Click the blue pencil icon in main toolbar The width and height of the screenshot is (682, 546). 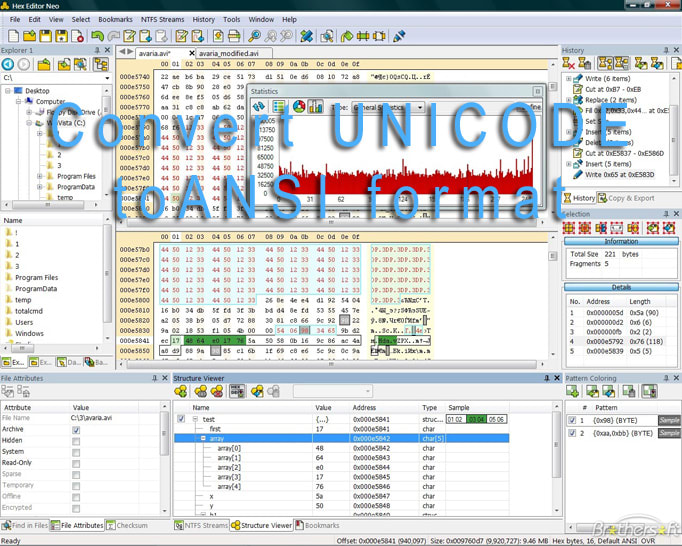(x=307, y=36)
